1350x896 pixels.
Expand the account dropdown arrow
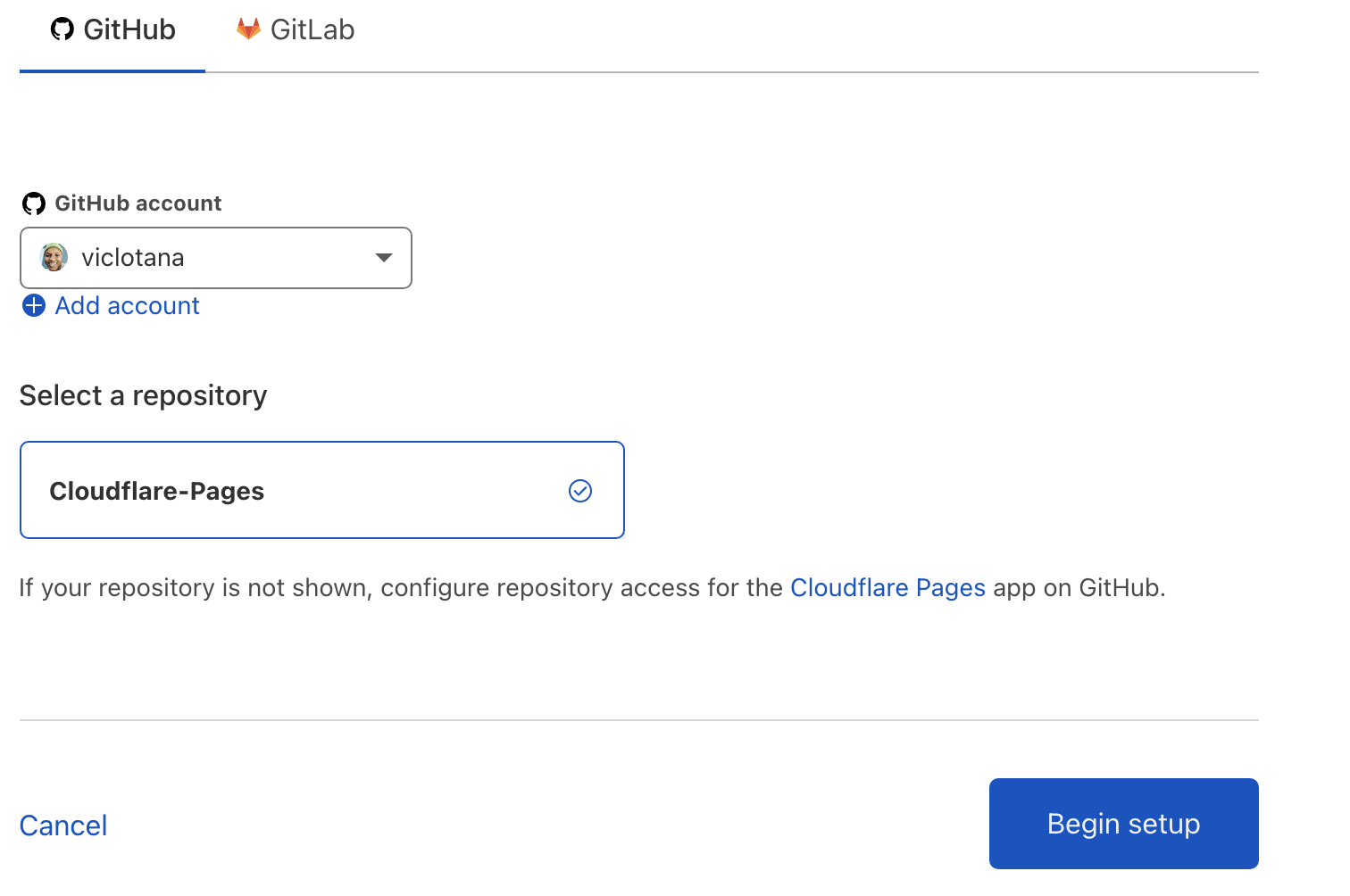click(384, 258)
